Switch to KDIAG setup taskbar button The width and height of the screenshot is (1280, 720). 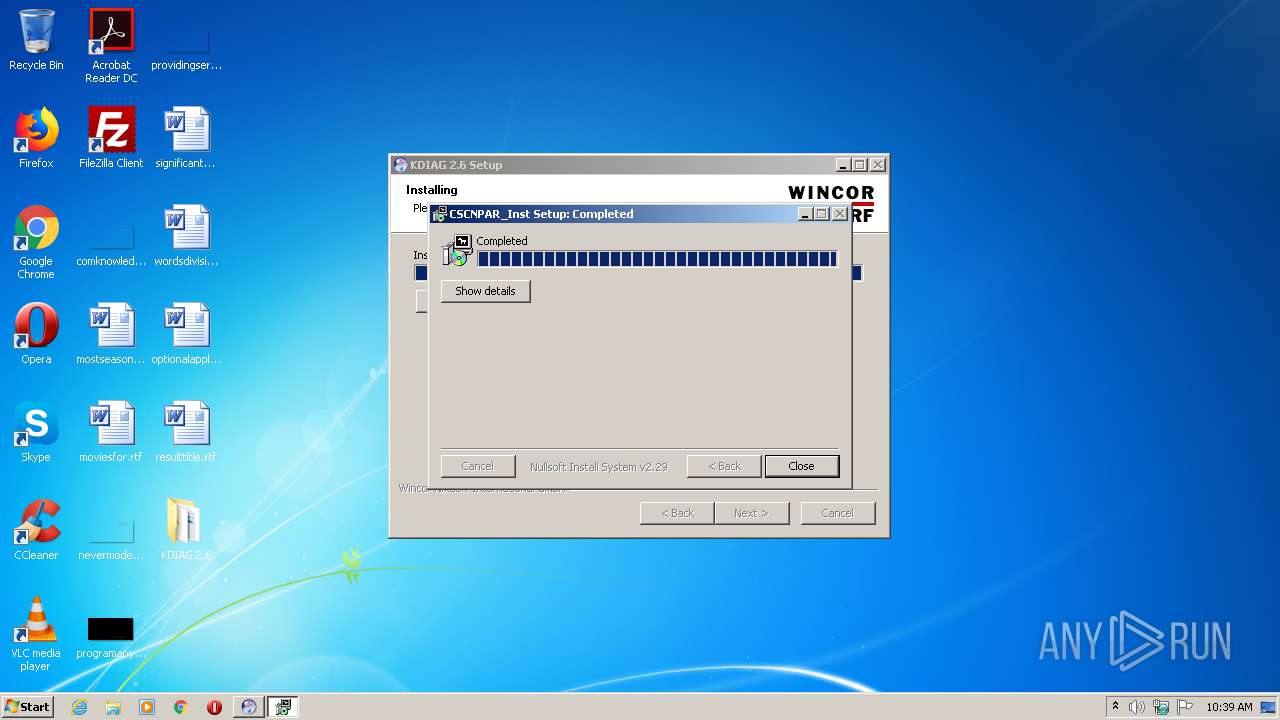(249, 707)
